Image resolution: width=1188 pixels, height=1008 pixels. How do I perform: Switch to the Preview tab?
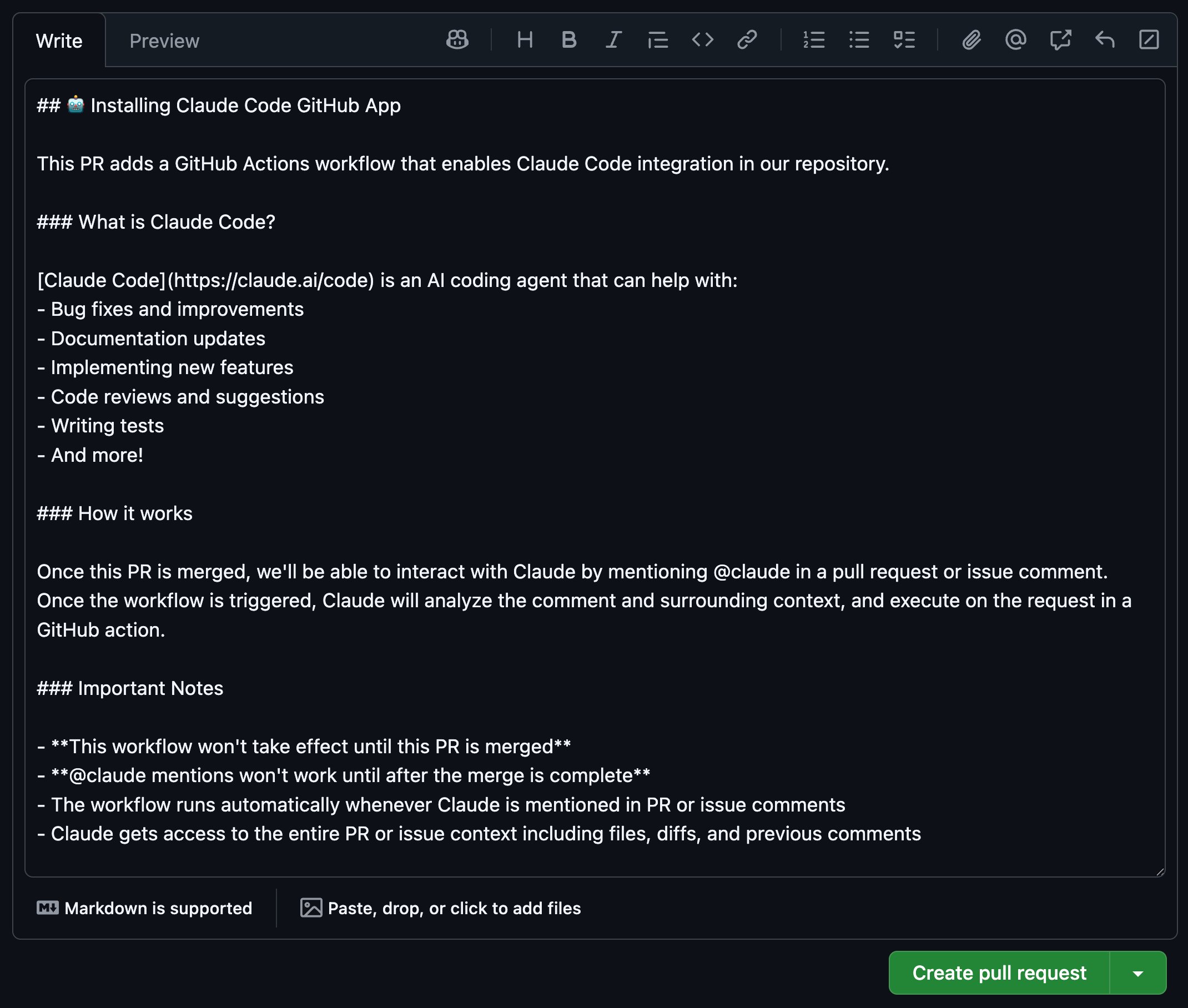pos(164,41)
